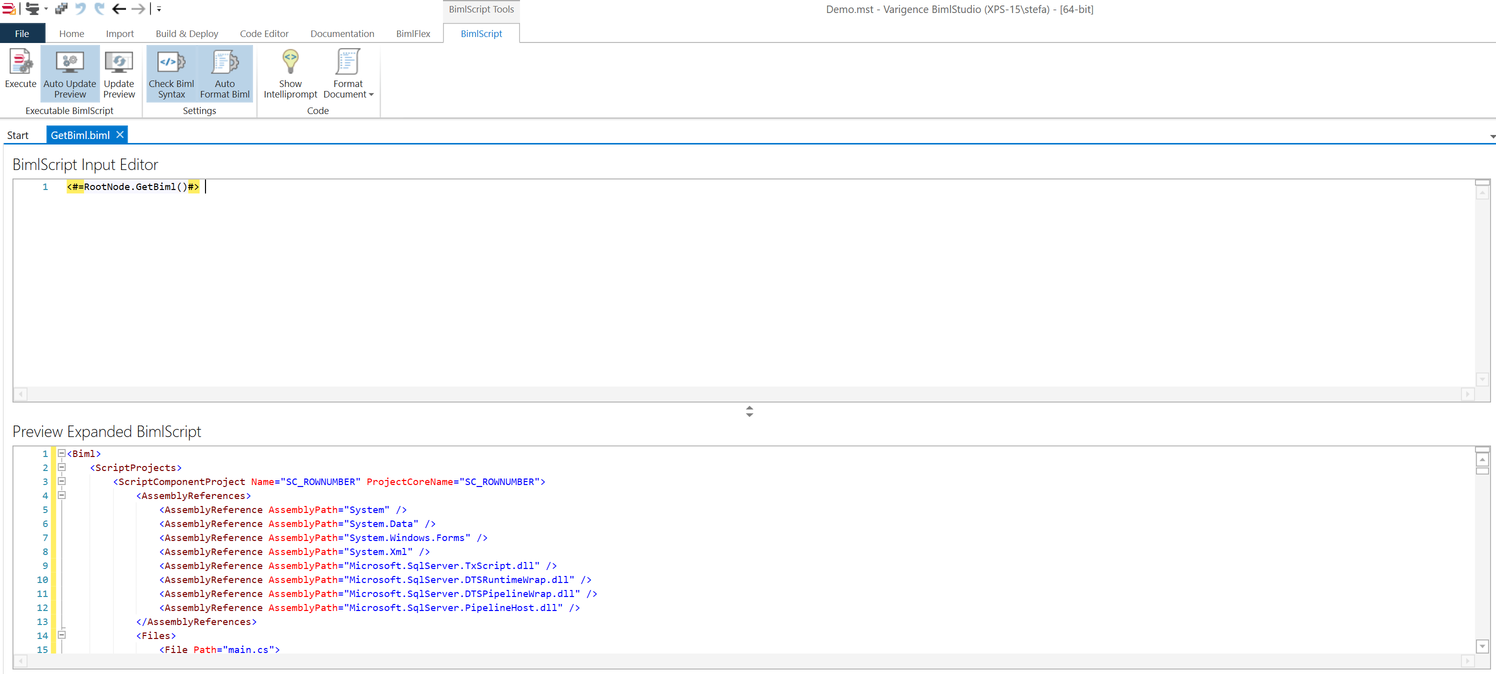Click the Redo arrow icon
The image size is (1496, 674).
99,9
